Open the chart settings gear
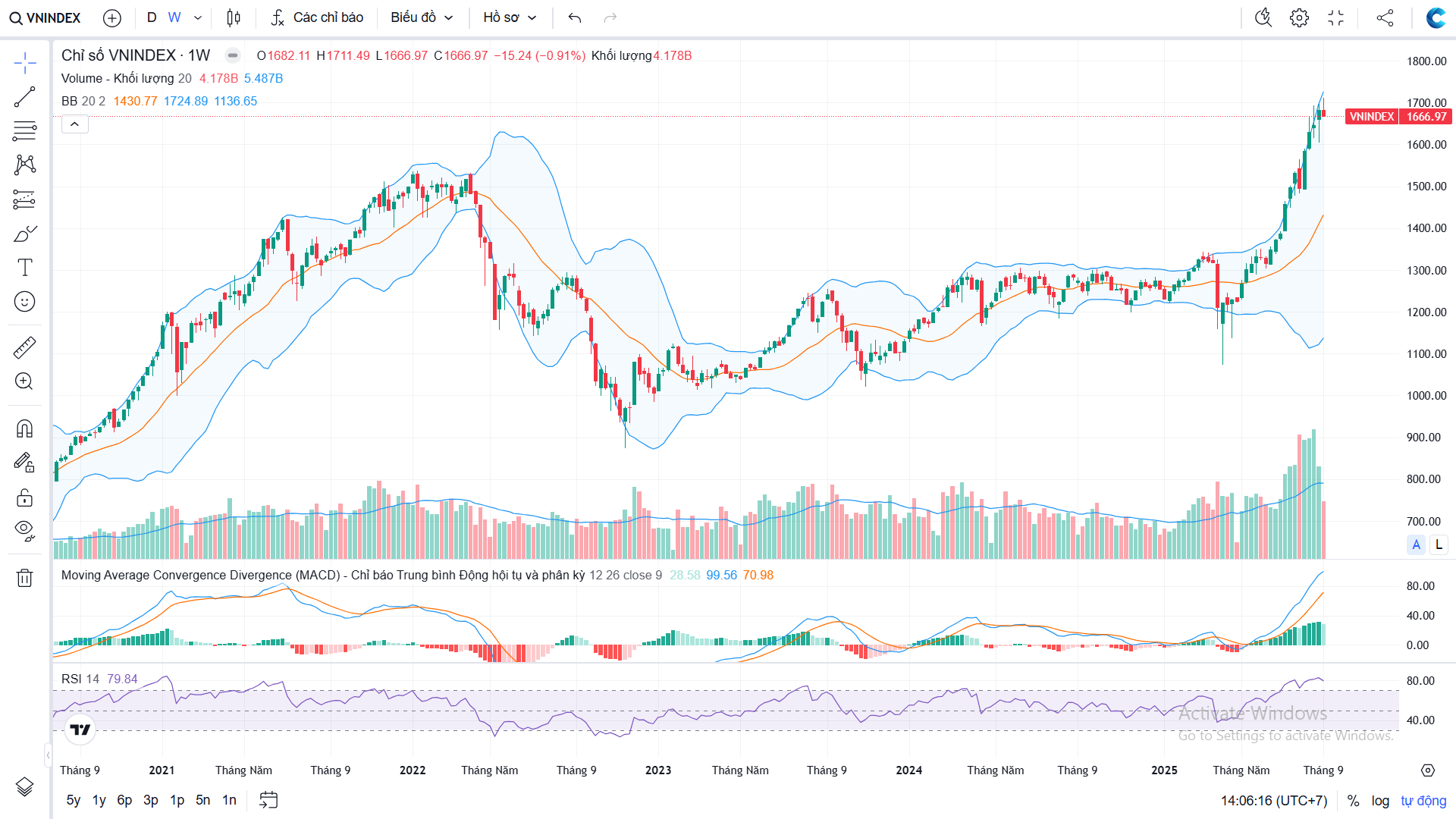The width and height of the screenshot is (1456, 819). pyautogui.click(x=1299, y=17)
